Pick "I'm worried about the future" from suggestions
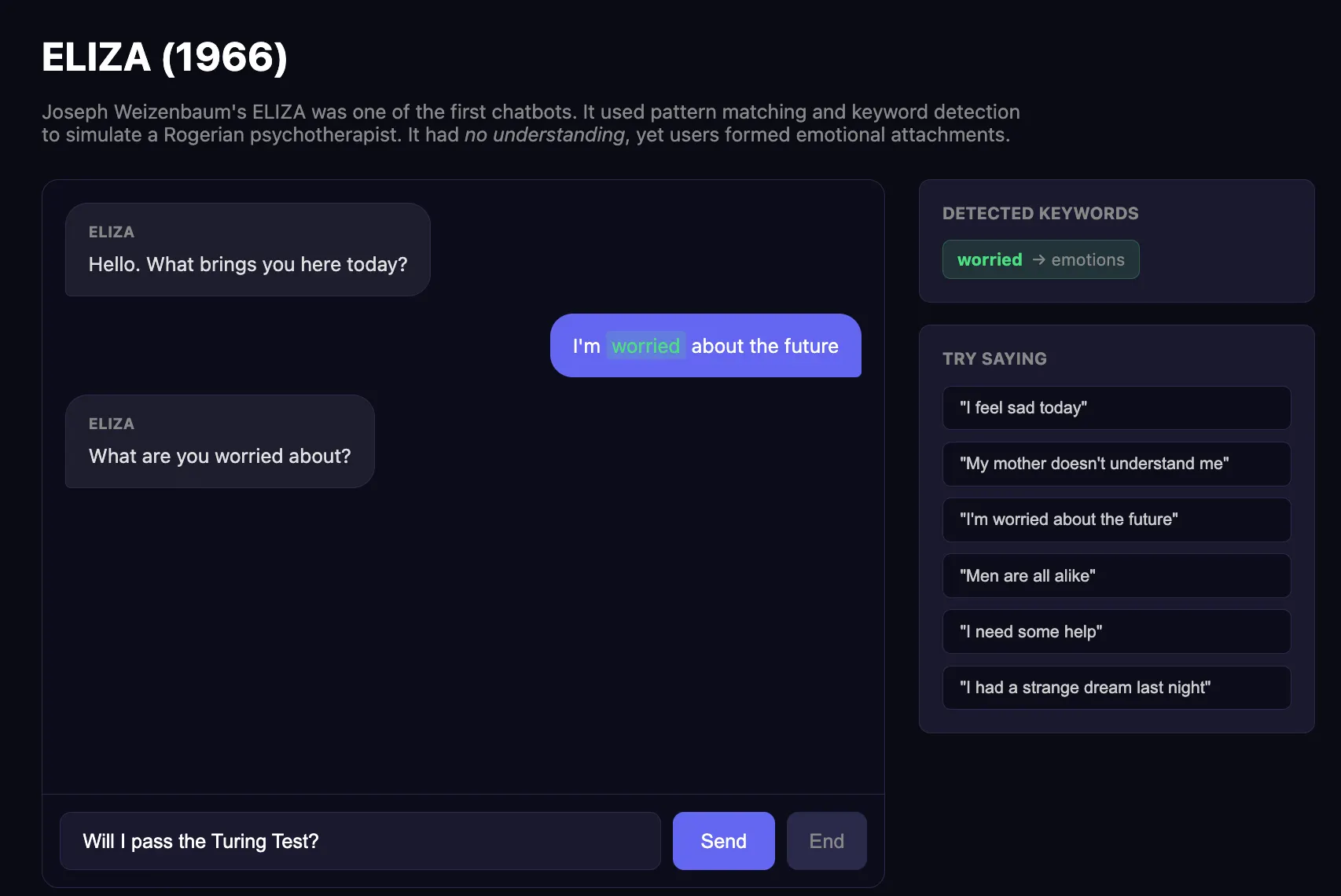The width and height of the screenshot is (1341, 896). point(1116,520)
